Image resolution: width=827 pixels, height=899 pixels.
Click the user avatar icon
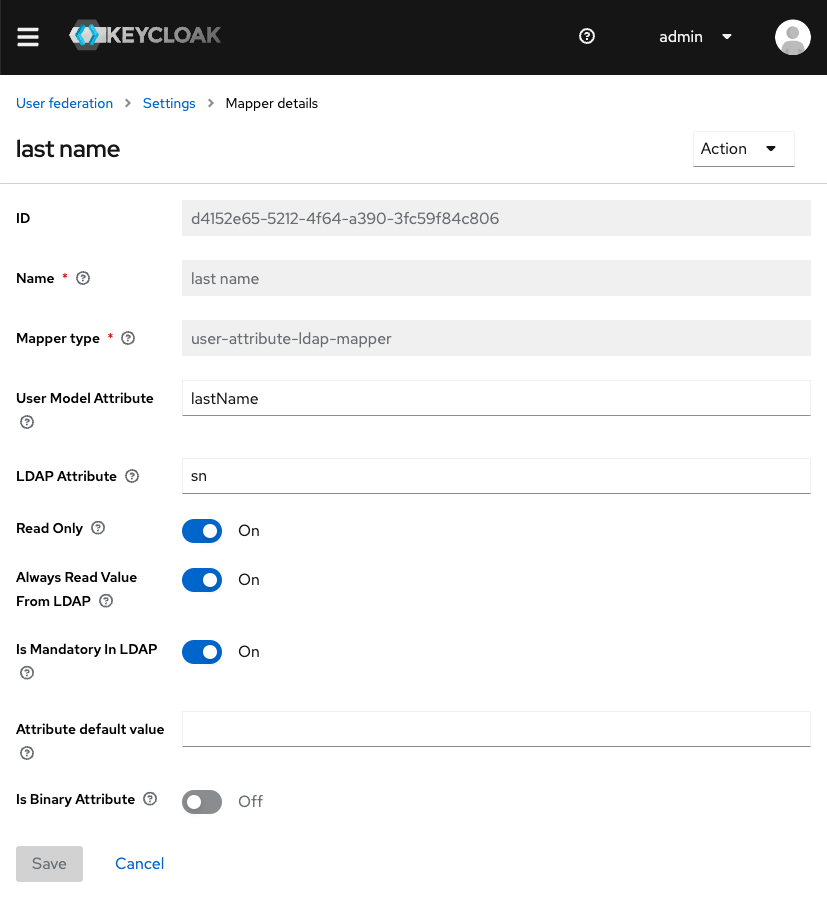pyautogui.click(x=792, y=37)
